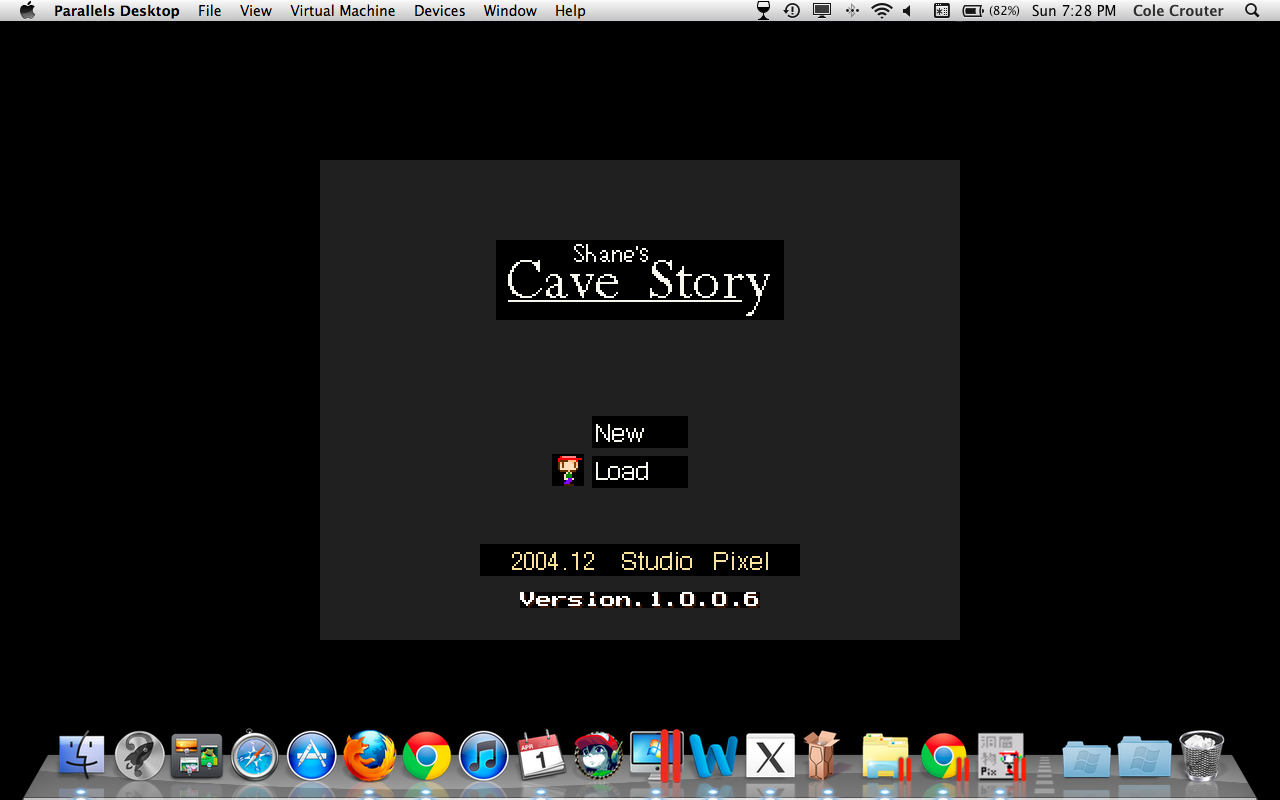
Task: Open the Bluetooth status menu
Action: 852,11
